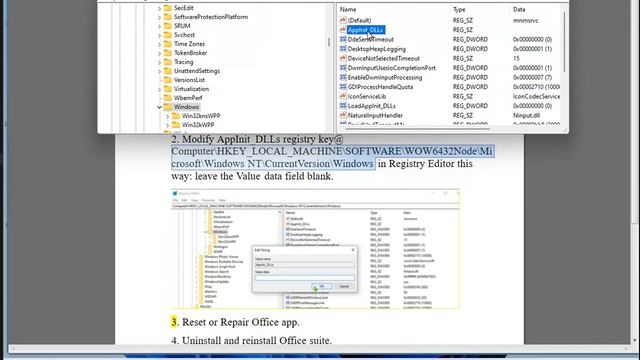
Task: Click the Svchost folder icon
Action: pyautogui.click(x=168, y=35)
